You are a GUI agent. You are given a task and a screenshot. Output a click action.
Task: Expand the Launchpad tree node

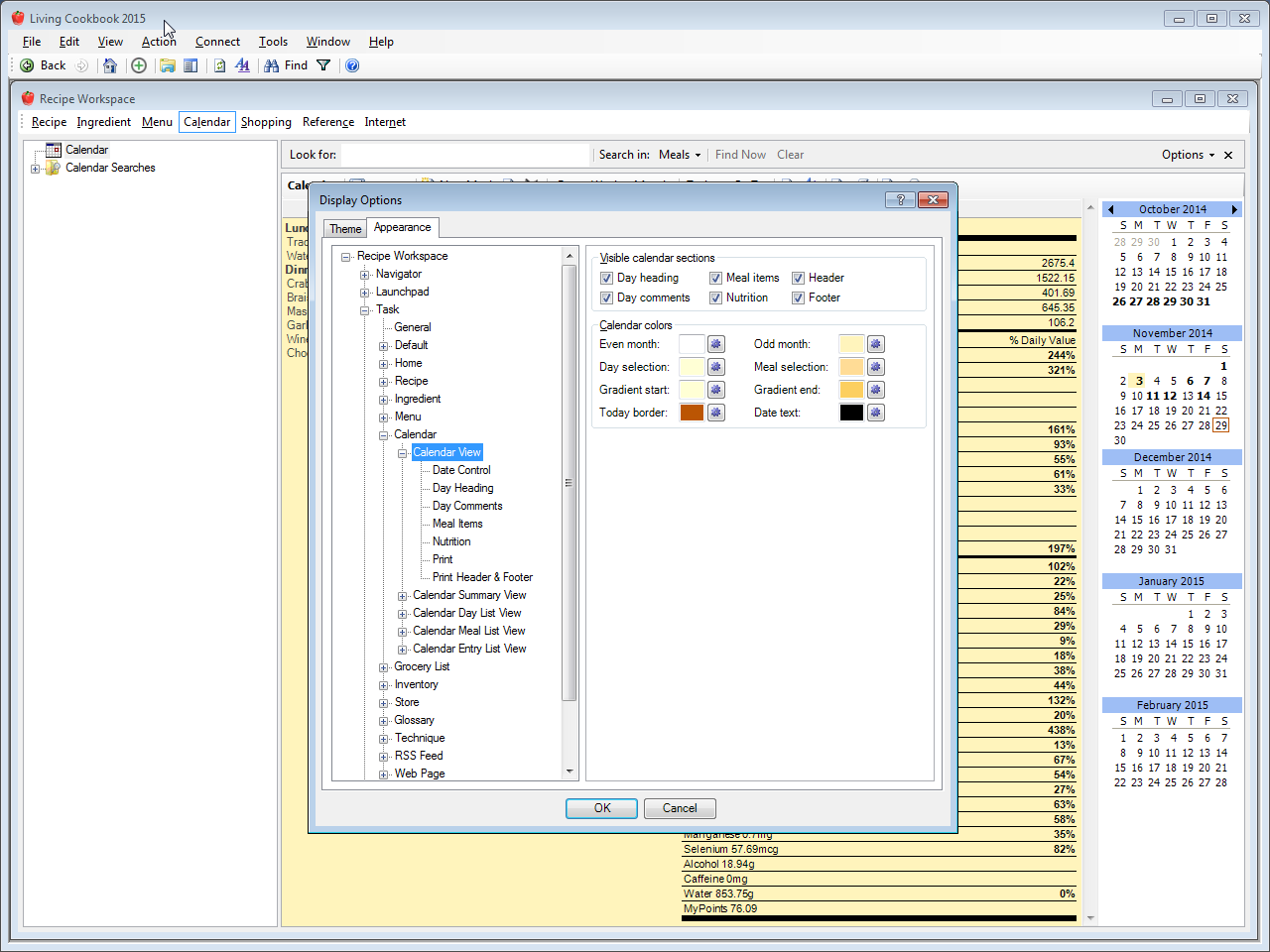365,293
